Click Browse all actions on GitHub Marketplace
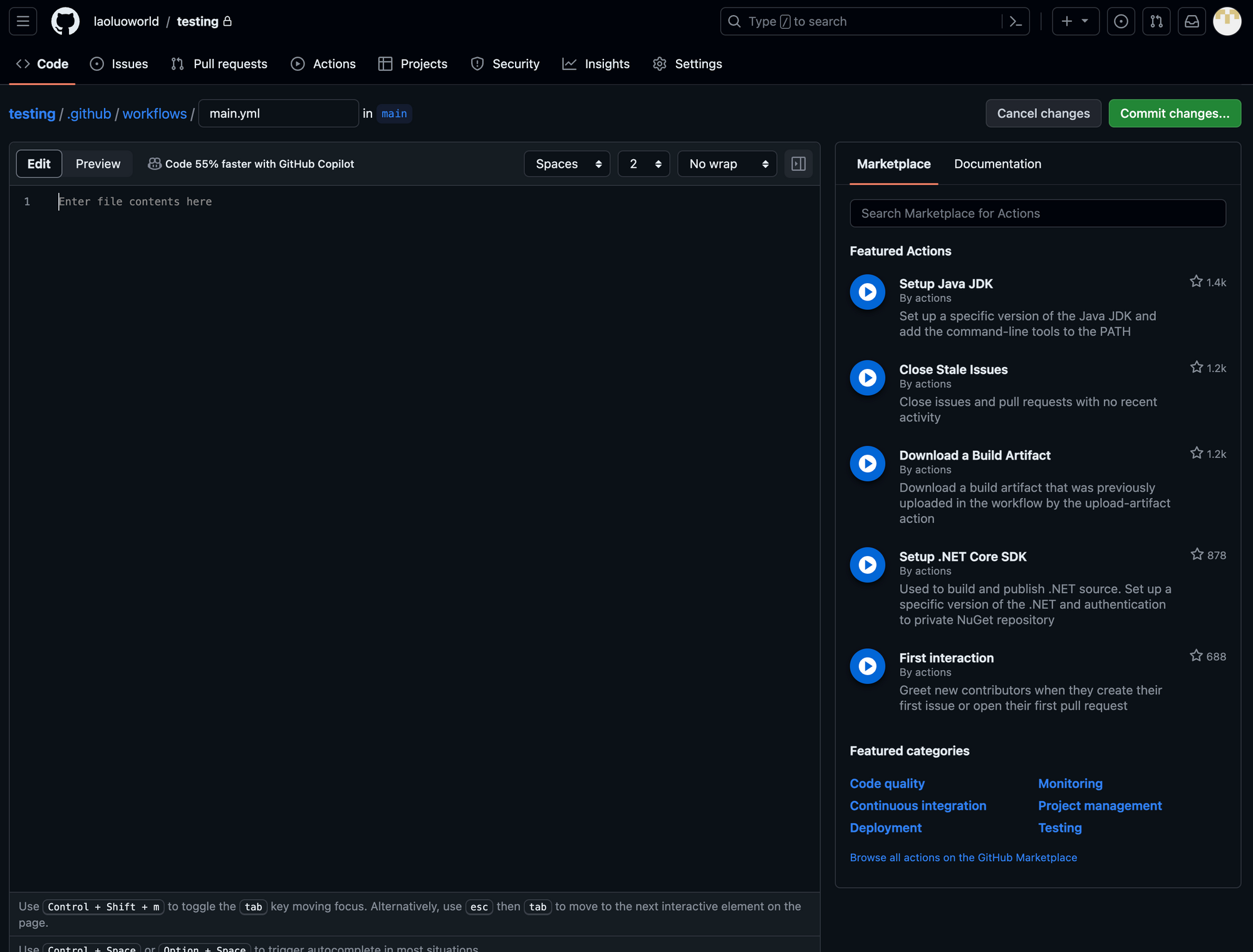This screenshot has height=952, width=1253. (963, 857)
